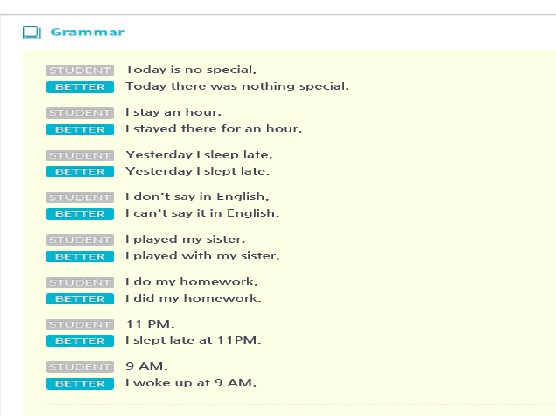Select the BETTER badge beside 'Today there was nothing special.'
Viewport: 556px width, 416px height.
(80, 87)
